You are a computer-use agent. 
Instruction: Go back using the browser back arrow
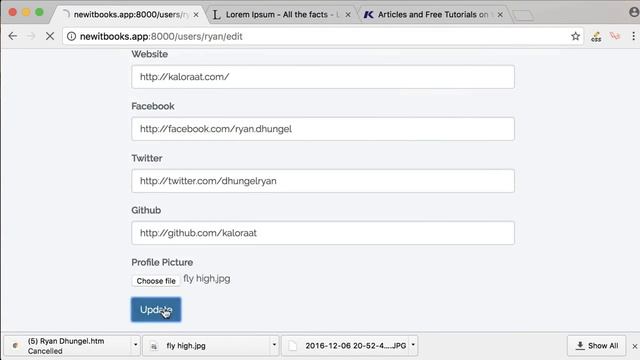coord(13,36)
